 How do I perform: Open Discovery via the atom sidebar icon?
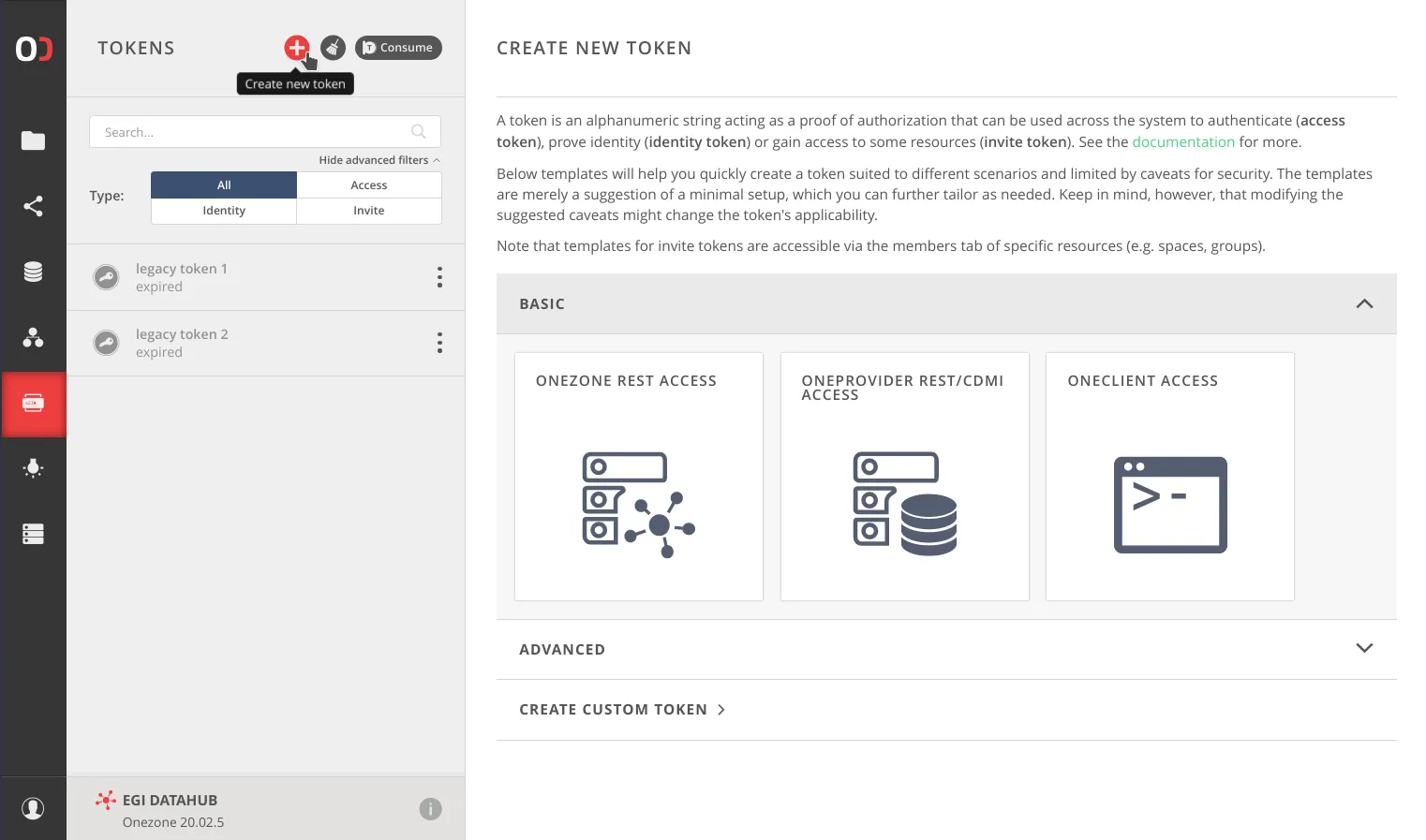point(34,468)
